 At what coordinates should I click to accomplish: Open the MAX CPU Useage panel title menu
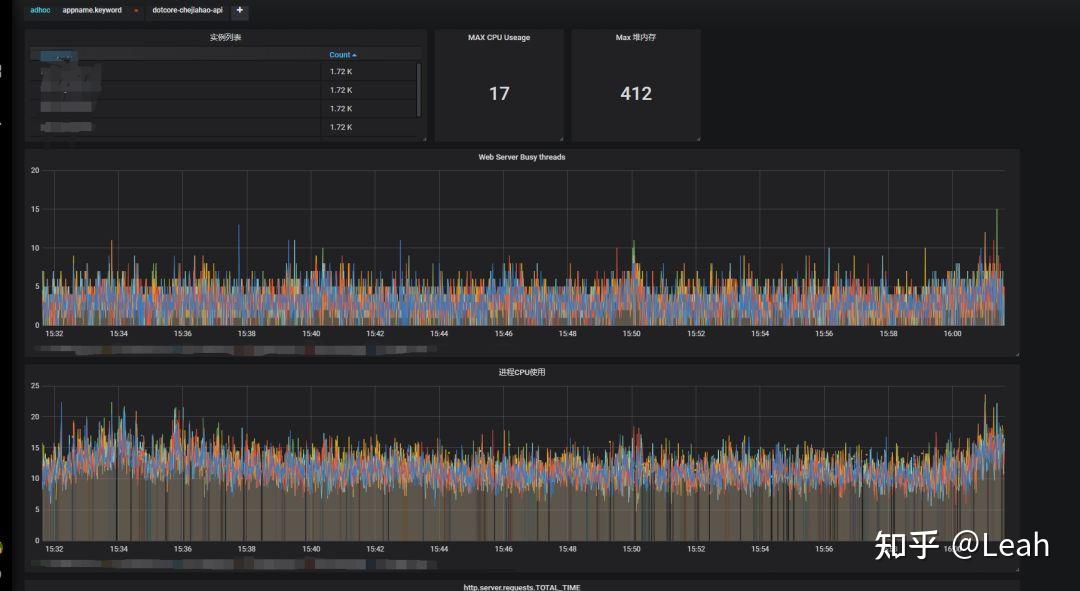click(499, 37)
